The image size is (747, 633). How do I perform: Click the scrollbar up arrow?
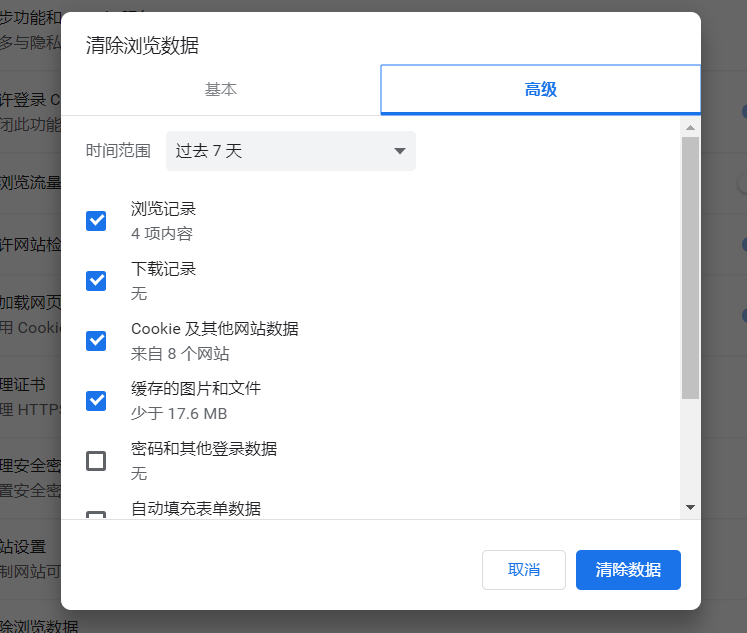690,127
